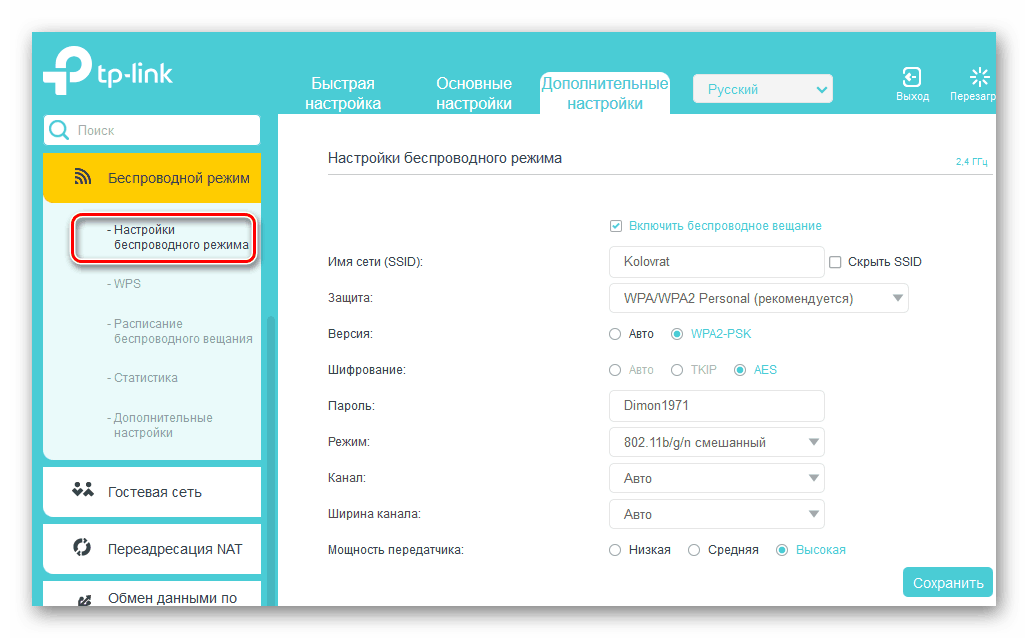Open the WPS submenu item
The height and width of the screenshot is (638, 1028).
click(124, 284)
